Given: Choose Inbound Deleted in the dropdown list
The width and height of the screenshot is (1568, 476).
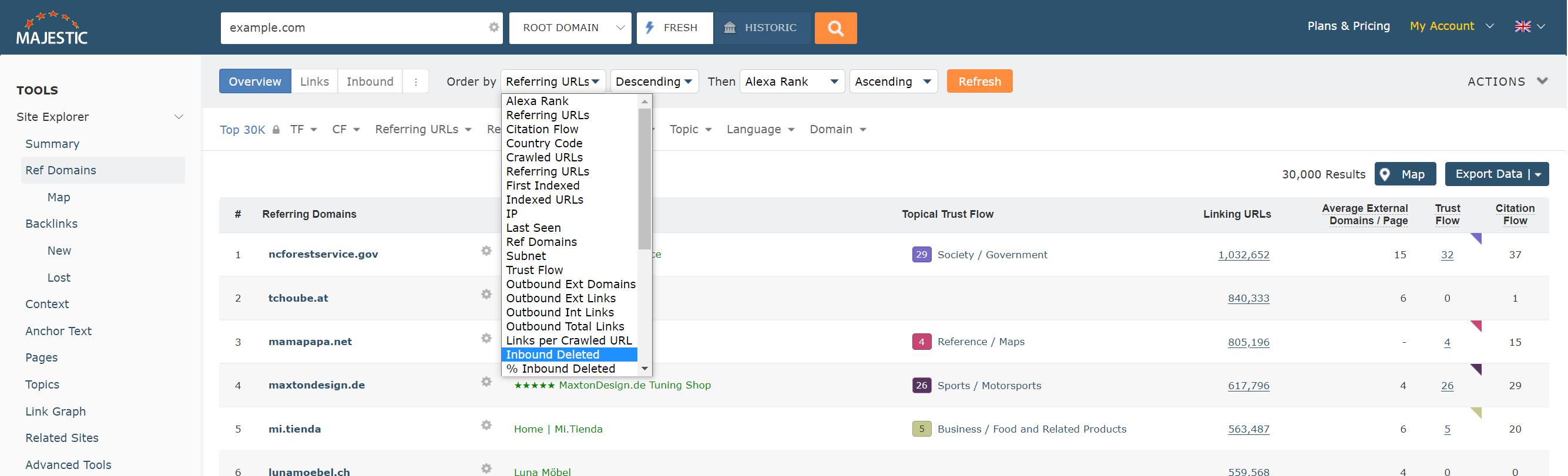Looking at the screenshot, I should pyautogui.click(x=553, y=355).
